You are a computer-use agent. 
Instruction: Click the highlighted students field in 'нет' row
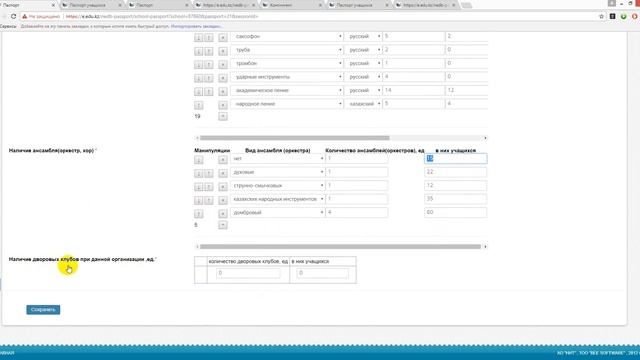[456, 158]
